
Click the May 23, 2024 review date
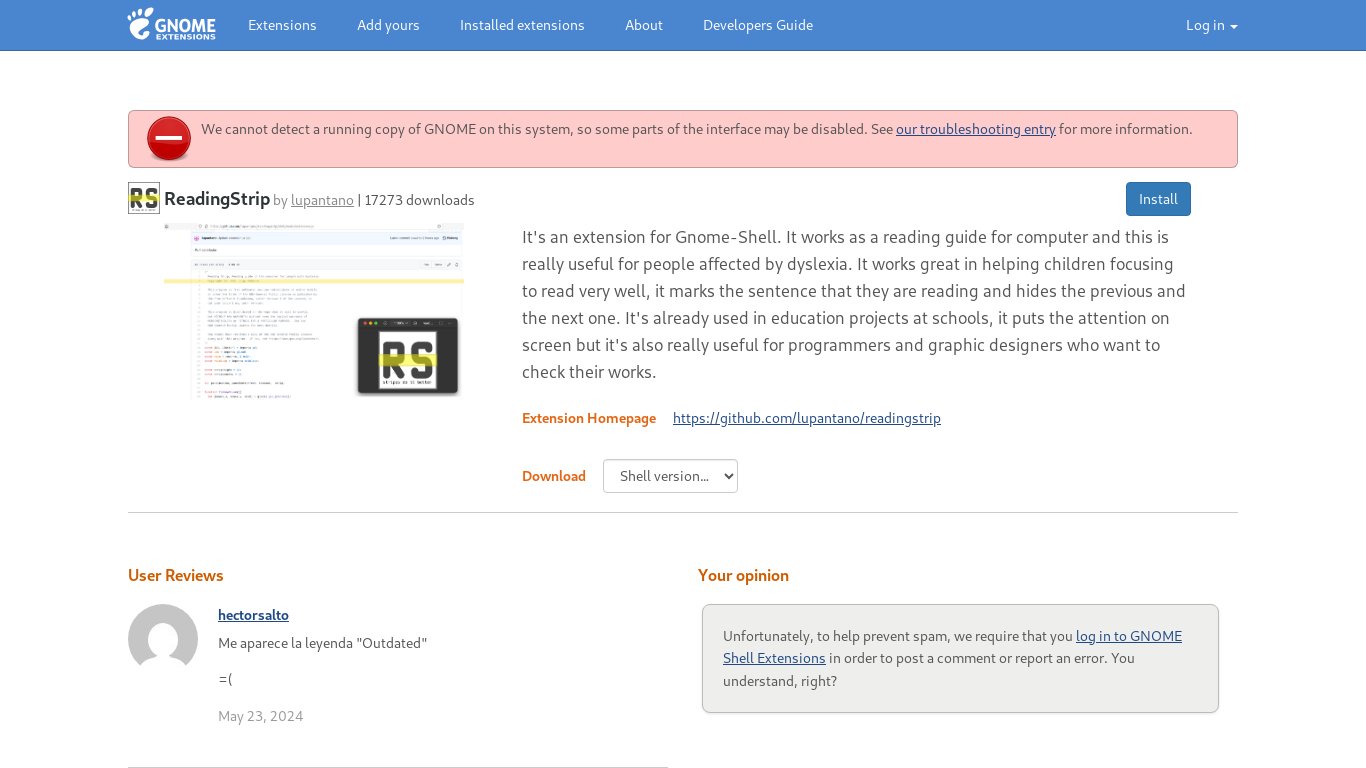[x=260, y=716]
